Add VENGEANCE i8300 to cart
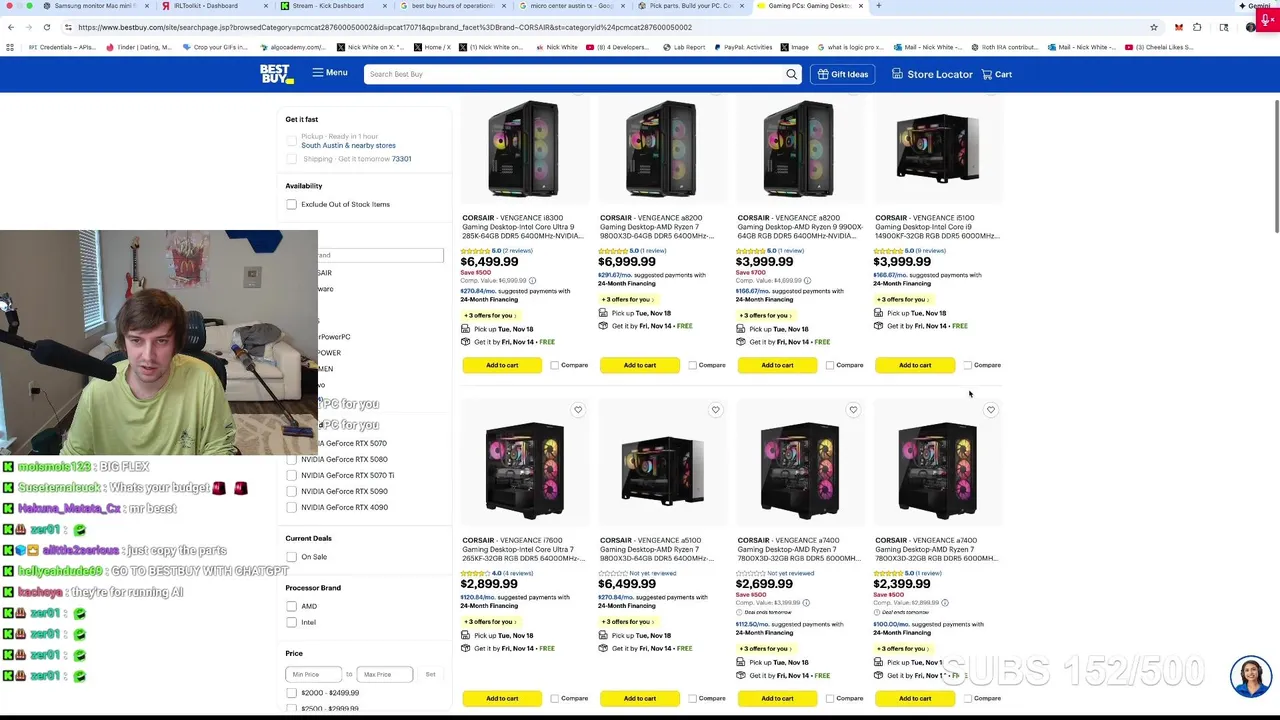The width and height of the screenshot is (1280, 720). pyautogui.click(x=502, y=365)
